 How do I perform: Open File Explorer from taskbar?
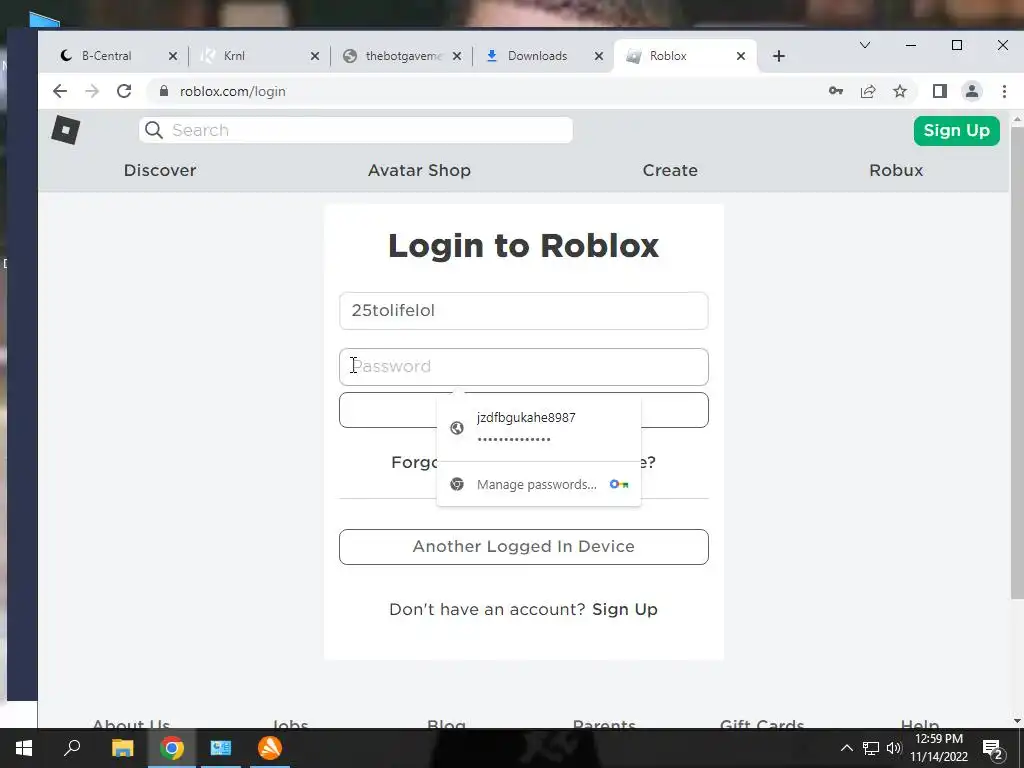122,748
